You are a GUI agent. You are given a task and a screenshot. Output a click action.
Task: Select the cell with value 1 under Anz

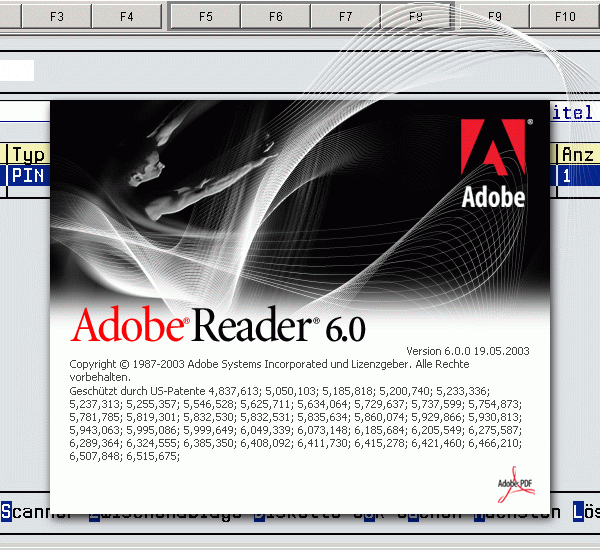(578, 176)
